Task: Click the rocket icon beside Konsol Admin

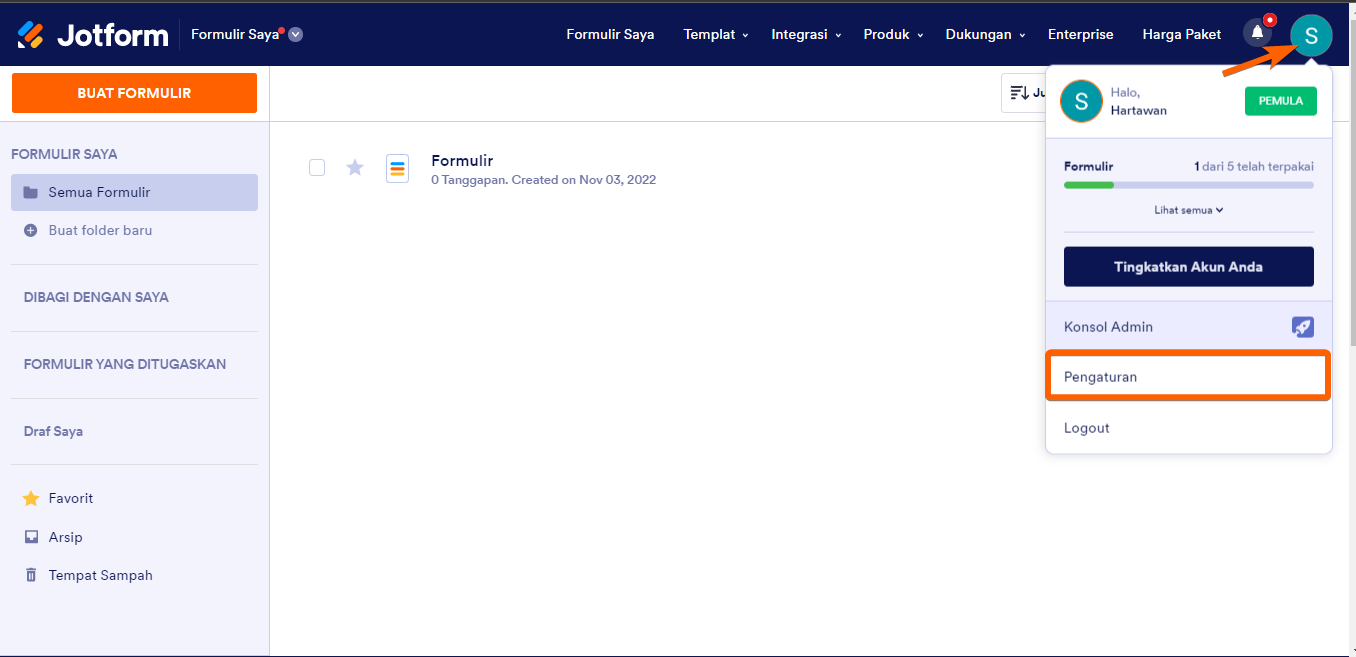Action: 1302,327
